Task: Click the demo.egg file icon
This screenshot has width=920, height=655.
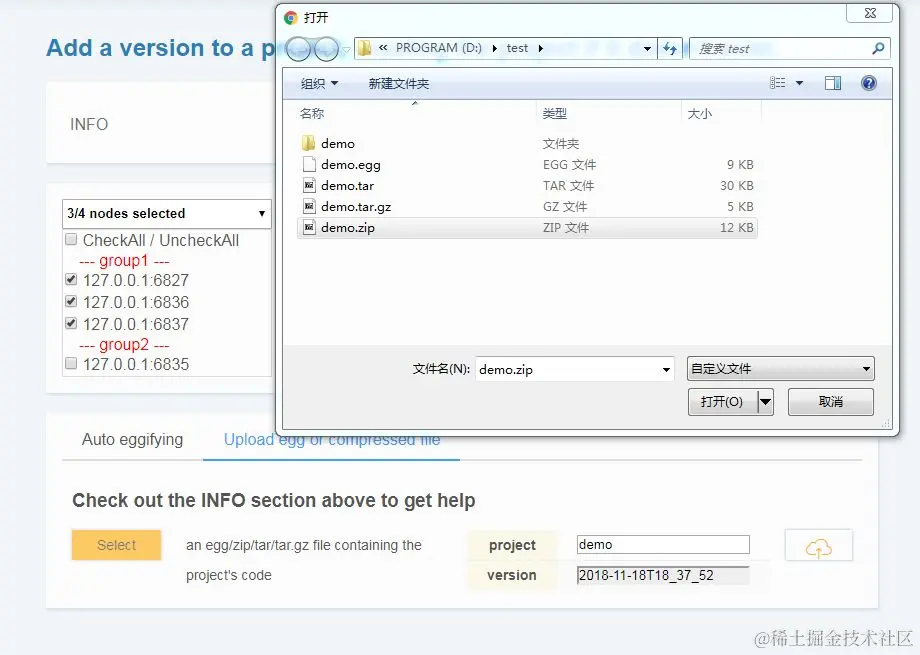Action: pos(309,164)
